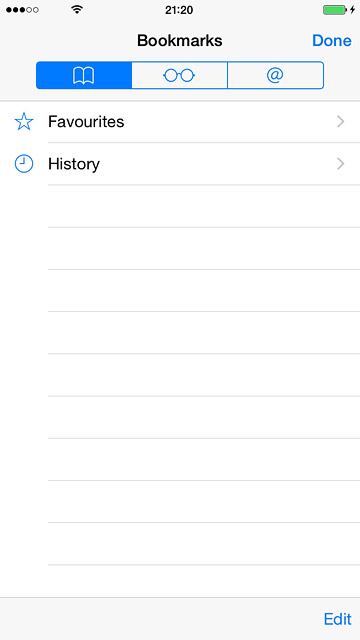Open the History row label
The height and width of the screenshot is (640, 360).
pos(74,164)
